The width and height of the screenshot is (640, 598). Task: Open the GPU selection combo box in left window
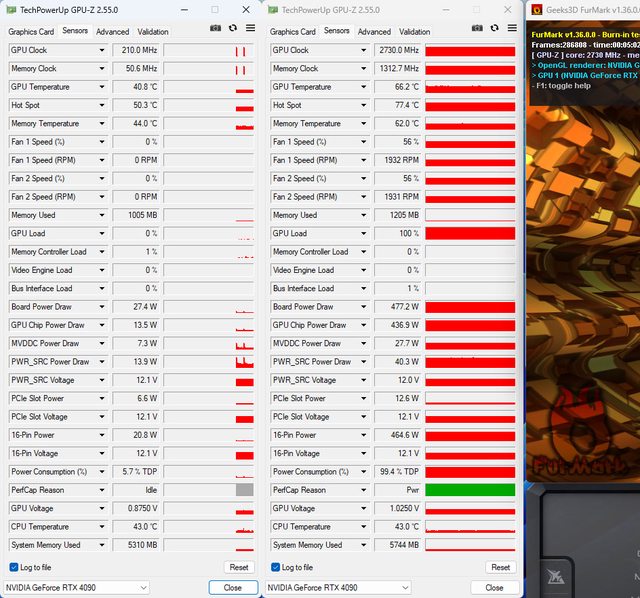click(x=77, y=587)
